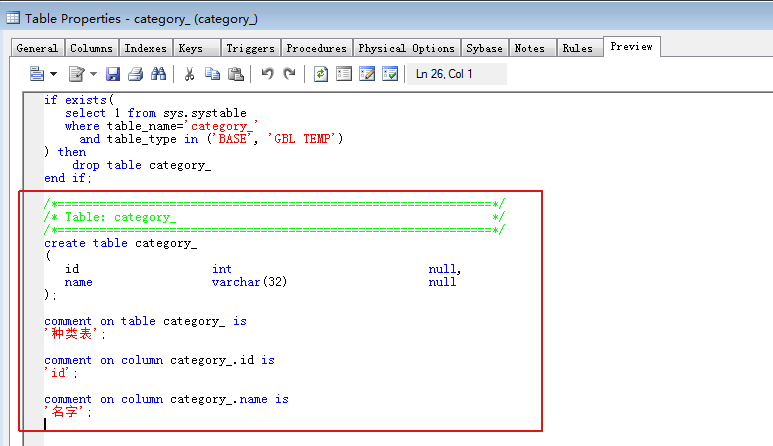773x446 pixels.
Task: Click the 'BASE' string literal
Action: (x=233, y=139)
